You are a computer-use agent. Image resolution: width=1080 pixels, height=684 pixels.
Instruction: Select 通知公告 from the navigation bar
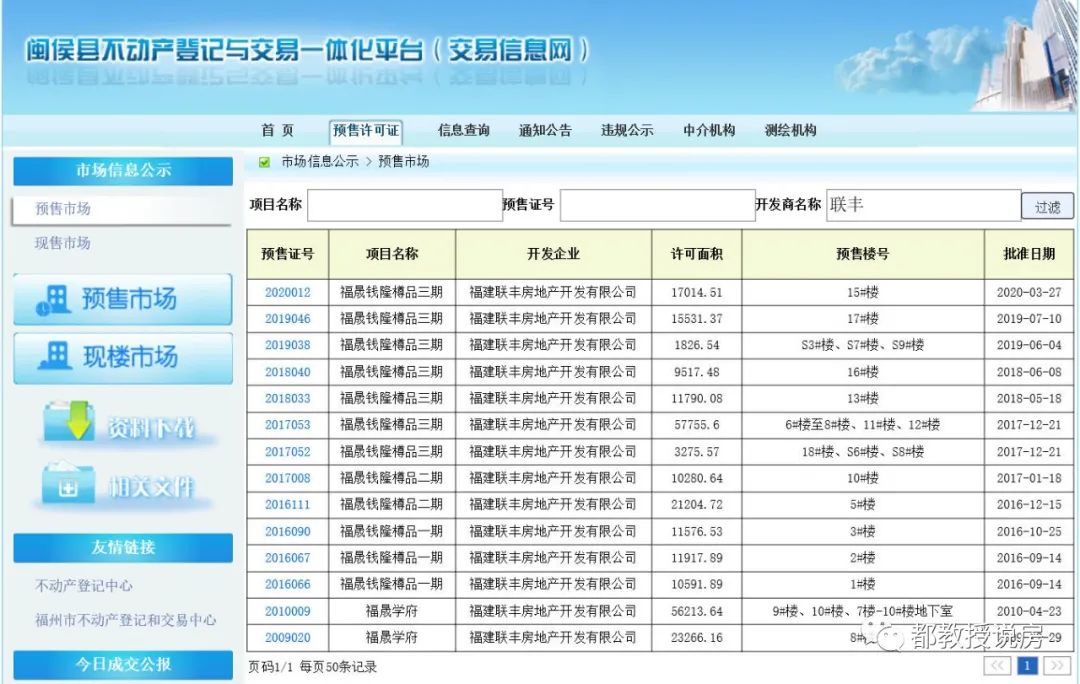[x=545, y=129]
